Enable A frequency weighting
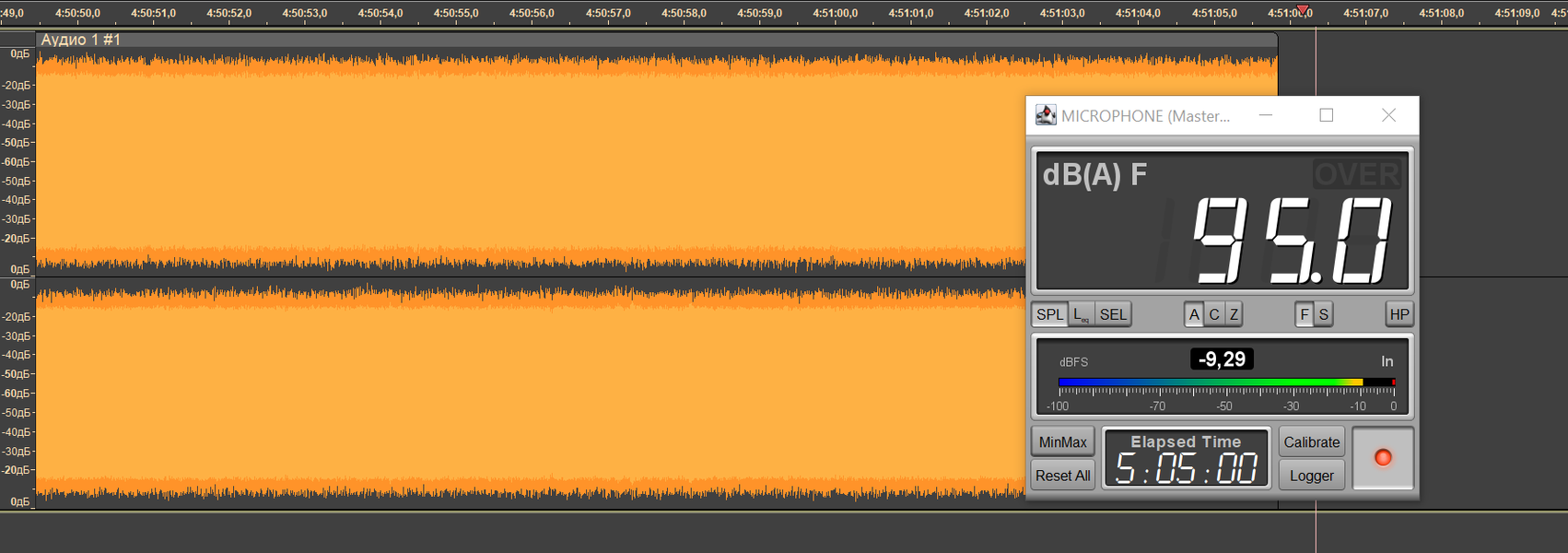Image resolution: width=1568 pixels, height=553 pixels. click(1194, 314)
